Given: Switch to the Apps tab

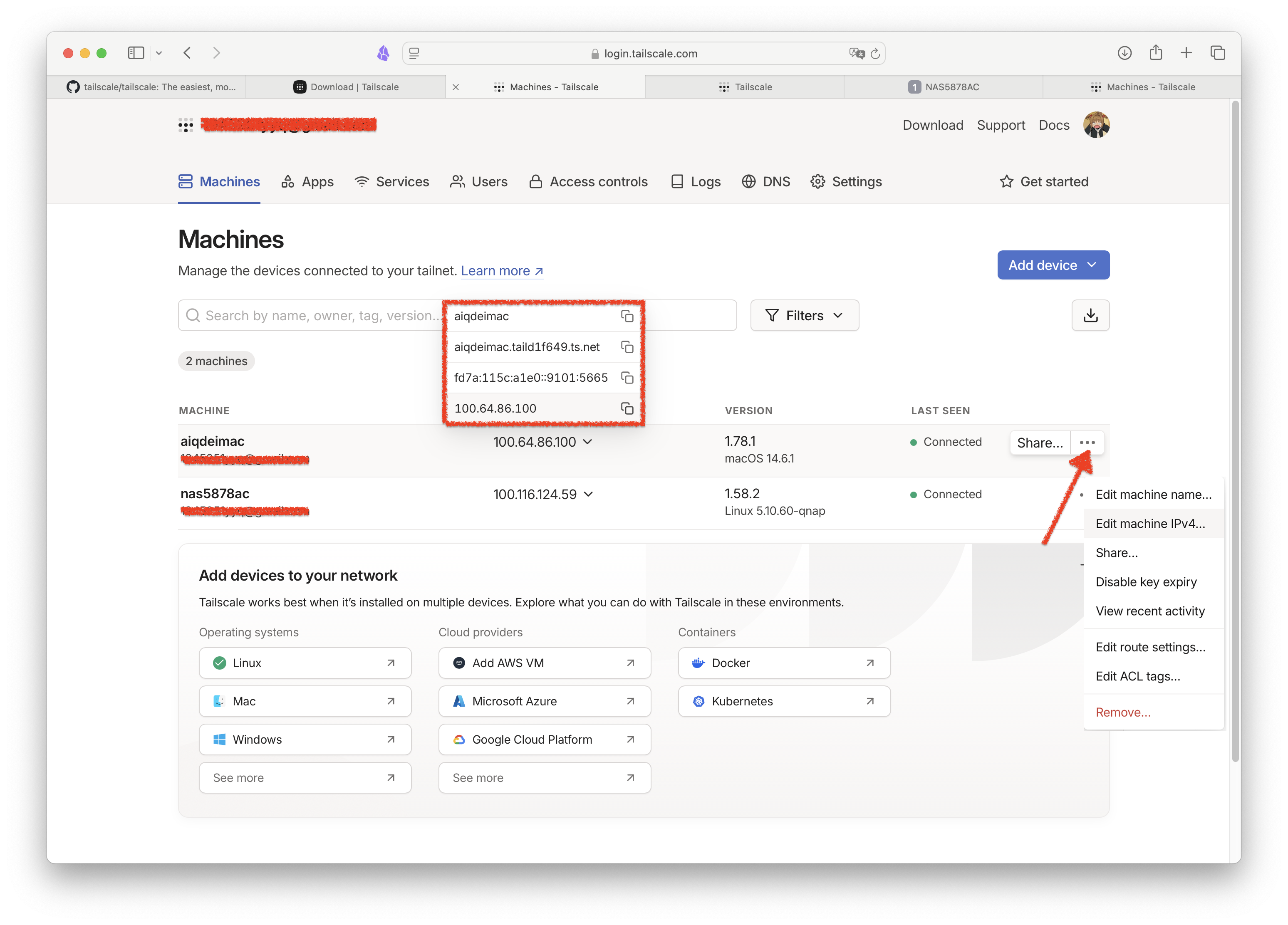Looking at the screenshot, I should point(307,182).
